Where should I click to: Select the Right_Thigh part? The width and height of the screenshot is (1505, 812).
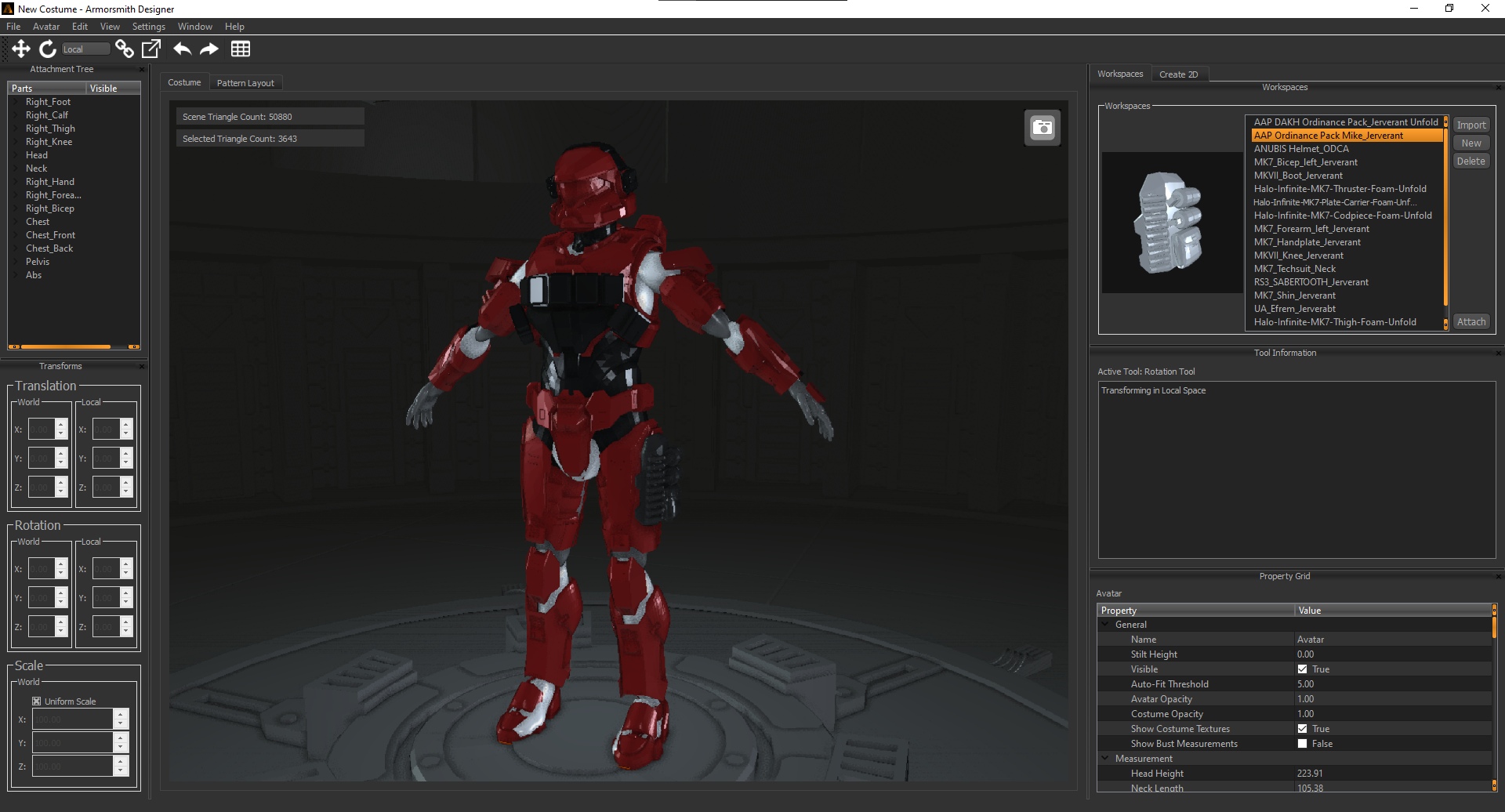[x=50, y=129]
